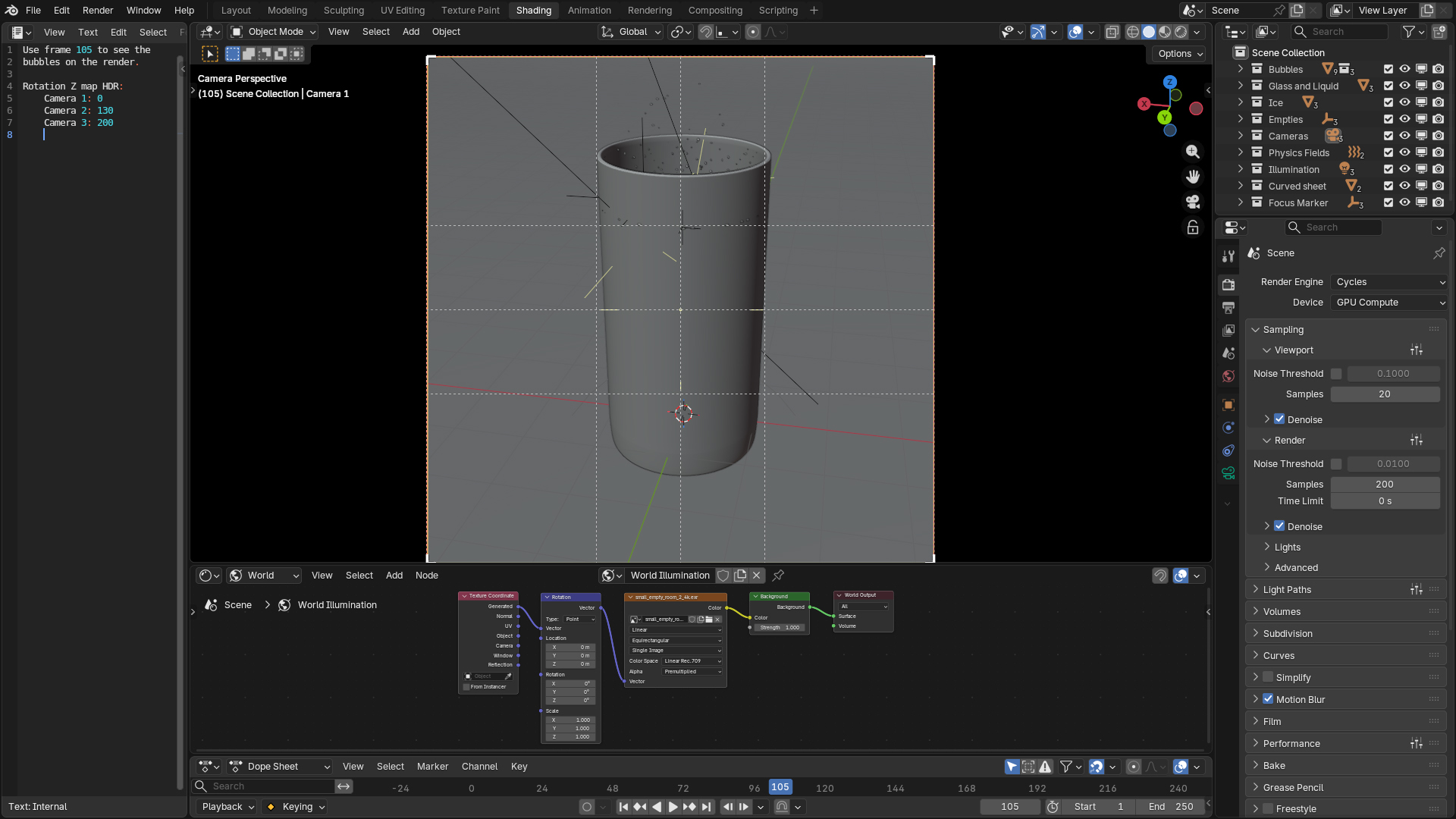Expand the Light Paths panel
This screenshot has width=1456, height=819.
point(1287,589)
